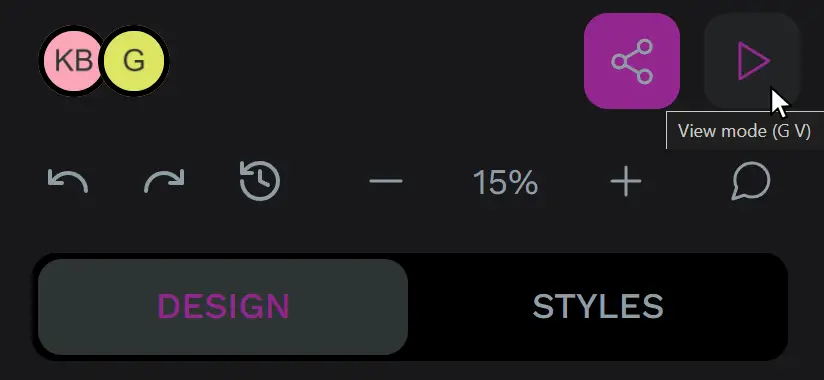Open View mode with the play icon
The width and height of the screenshot is (824, 380).
pyautogui.click(x=752, y=61)
